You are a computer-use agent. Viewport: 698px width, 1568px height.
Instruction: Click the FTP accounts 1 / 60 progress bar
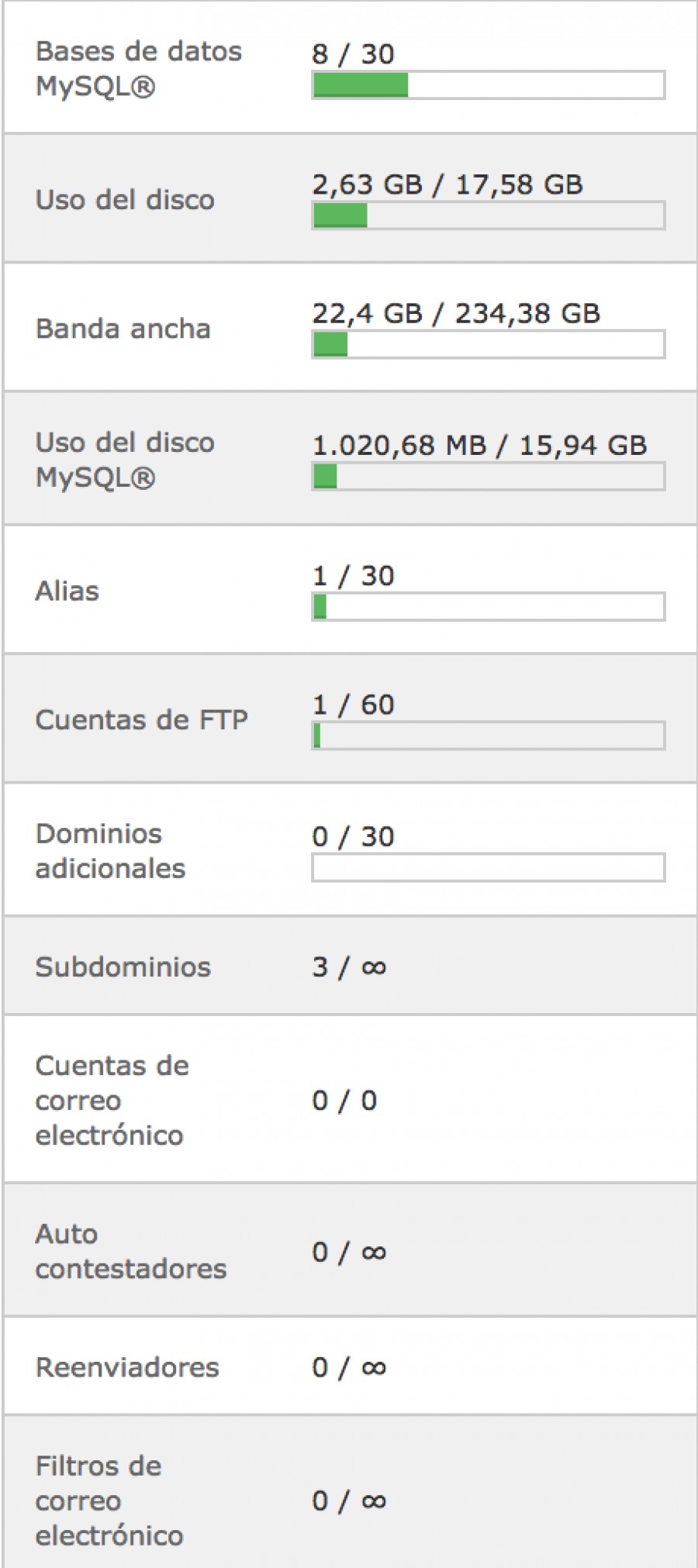pyautogui.click(x=488, y=736)
